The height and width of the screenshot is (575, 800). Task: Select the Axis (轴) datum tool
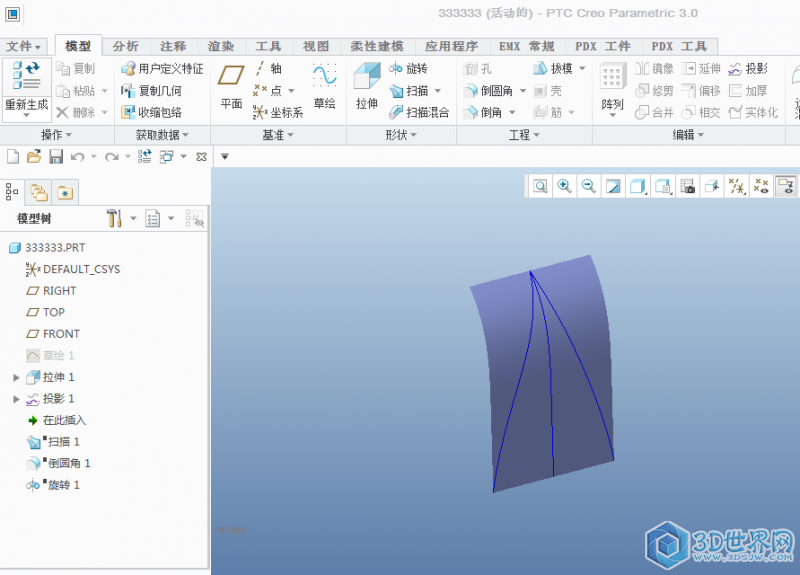pyautogui.click(x=268, y=68)
